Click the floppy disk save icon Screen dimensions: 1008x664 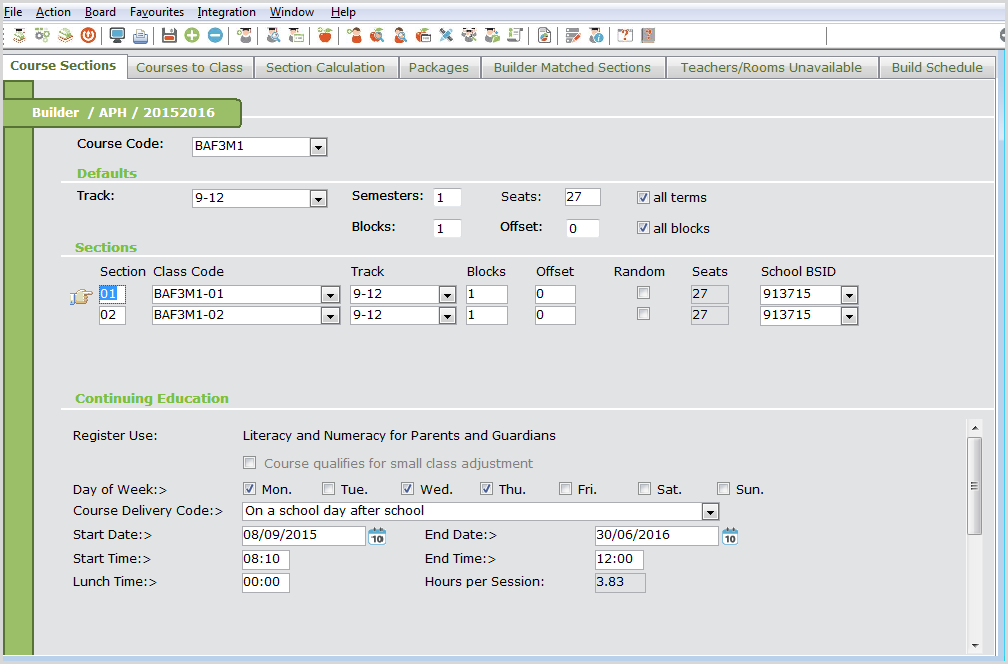(x=169, y=36)
